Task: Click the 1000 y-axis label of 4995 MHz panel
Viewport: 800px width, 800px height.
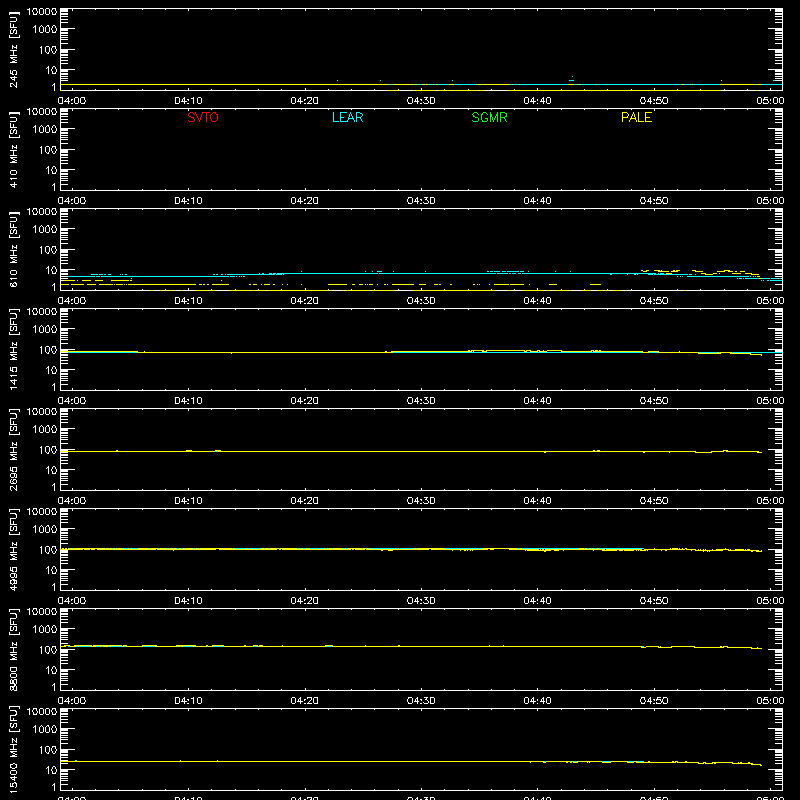Action: [x=45, y=529]
